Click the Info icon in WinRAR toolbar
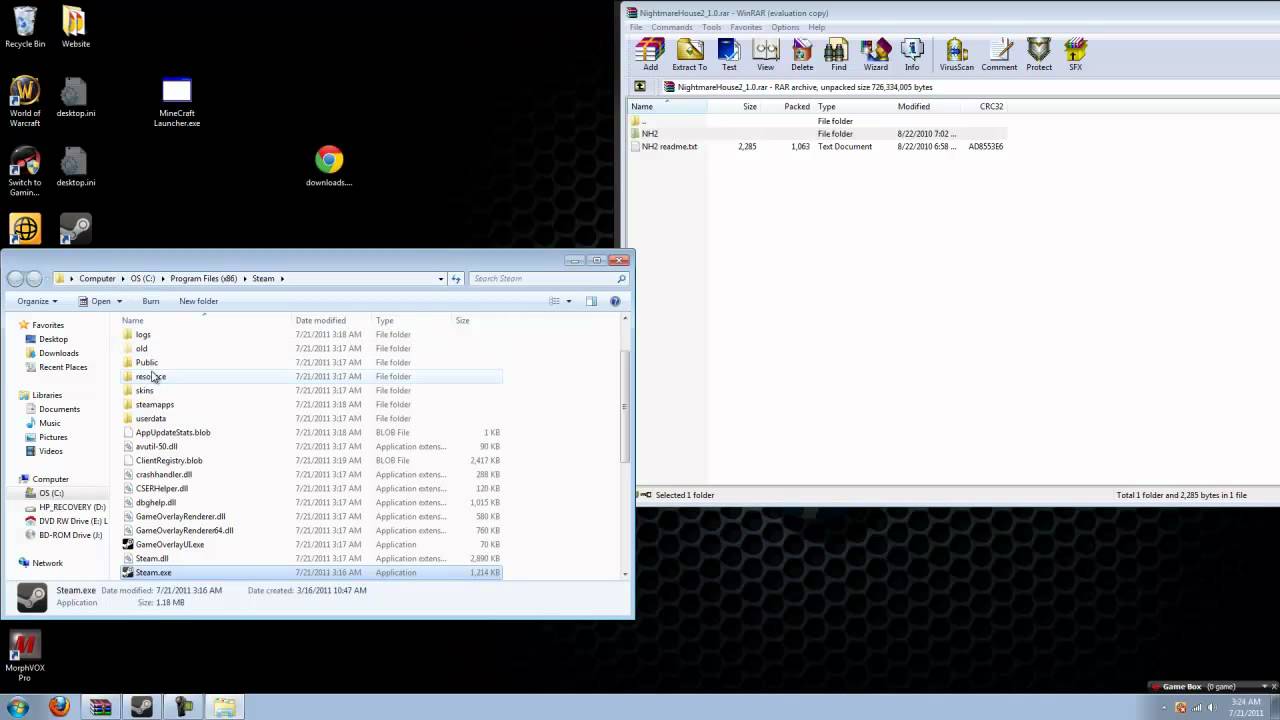 click(x=912, y=55)
